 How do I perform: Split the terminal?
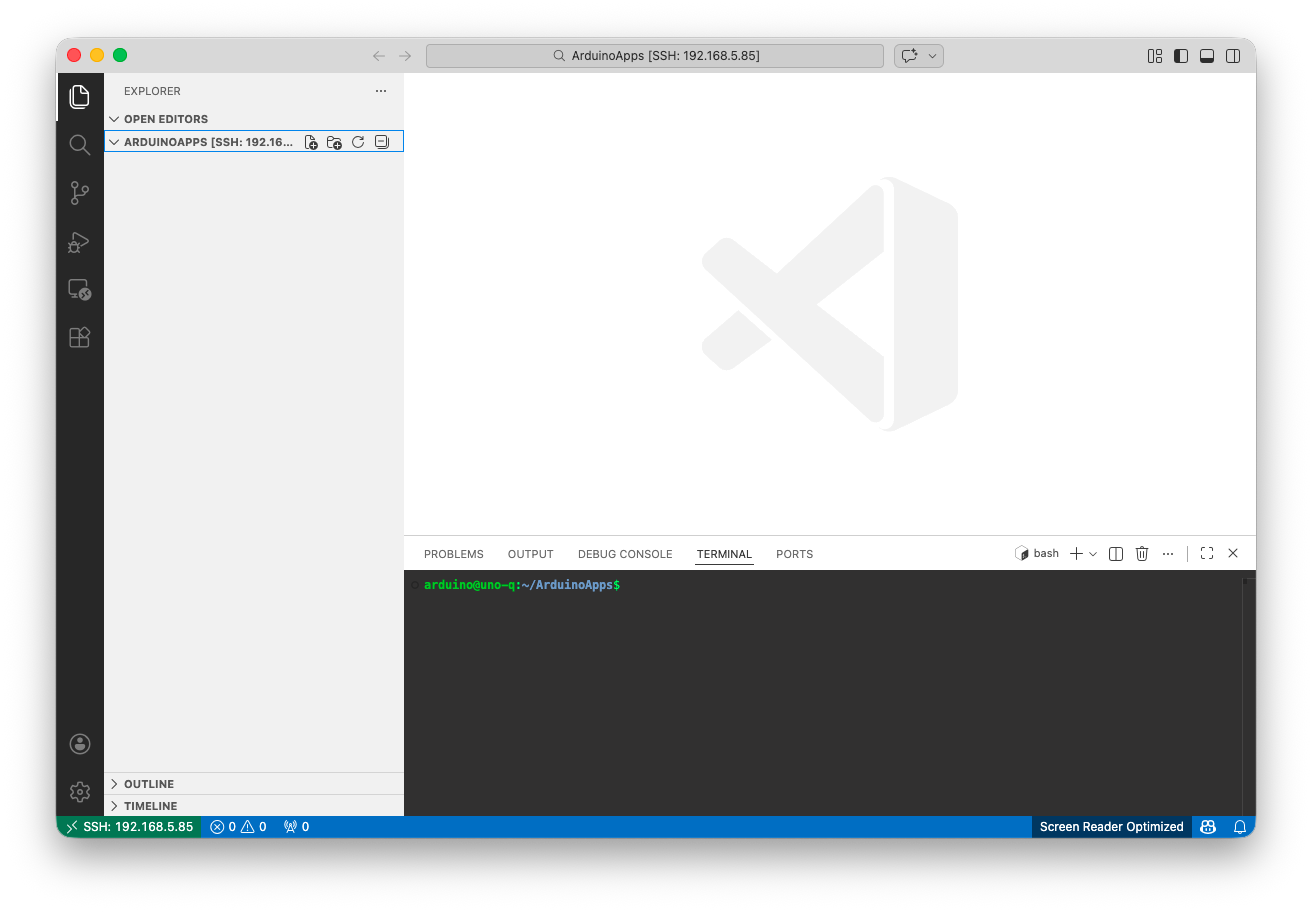tap(1116, 553)
